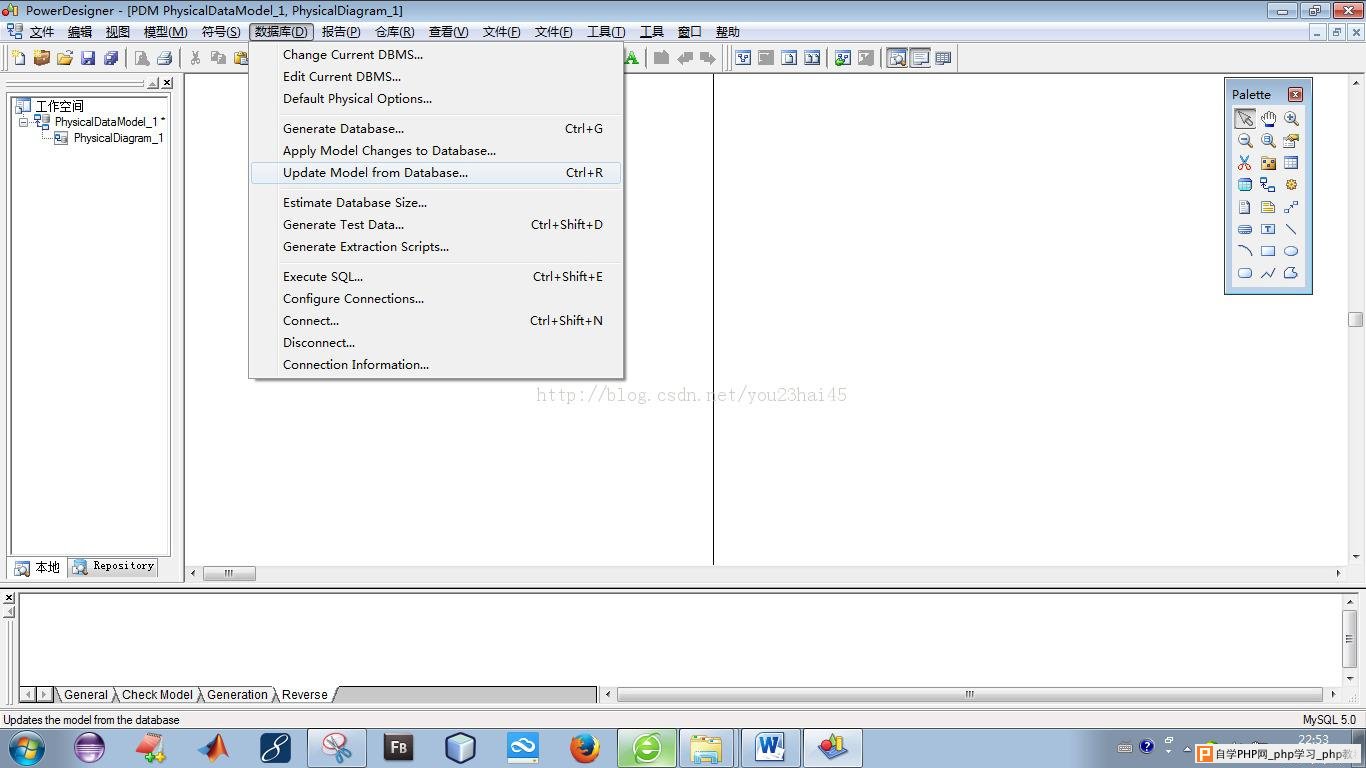1366x768 pixels.
Task: Close the Palette panel
Action: [1295, 94]
